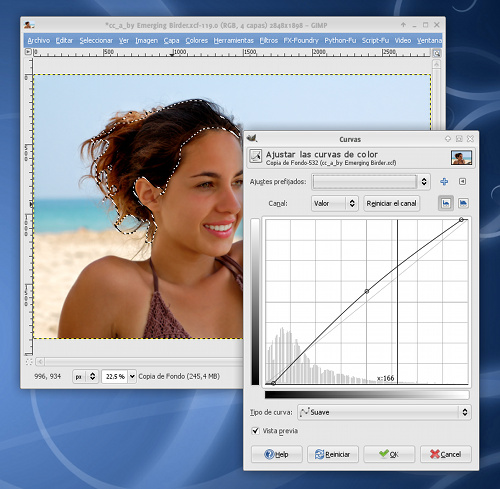Click the image menu arrow at ruler corner

(x=28, y=52)
